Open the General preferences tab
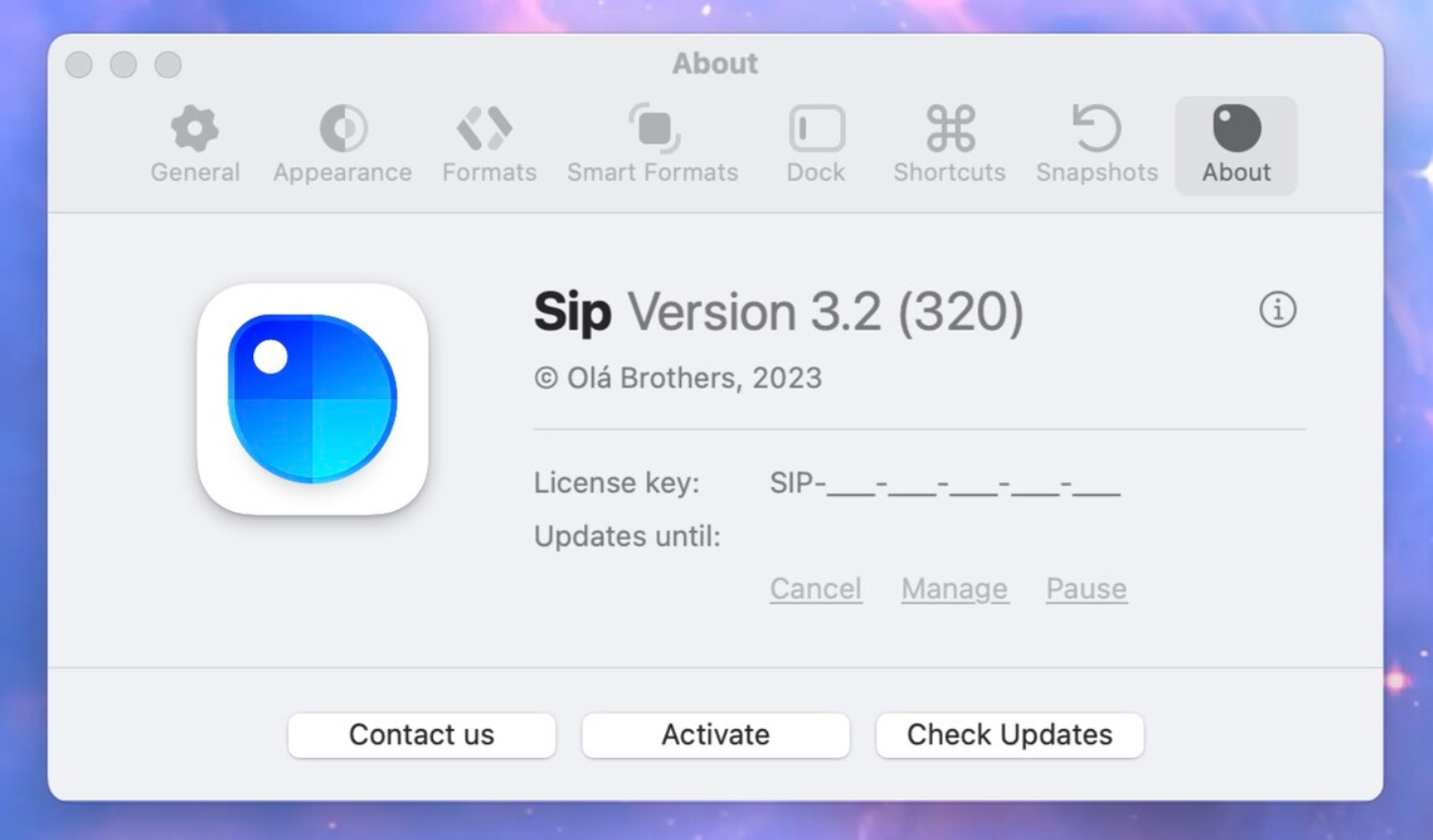Viewport: 1433px width, 840px height. pos(195,145)
